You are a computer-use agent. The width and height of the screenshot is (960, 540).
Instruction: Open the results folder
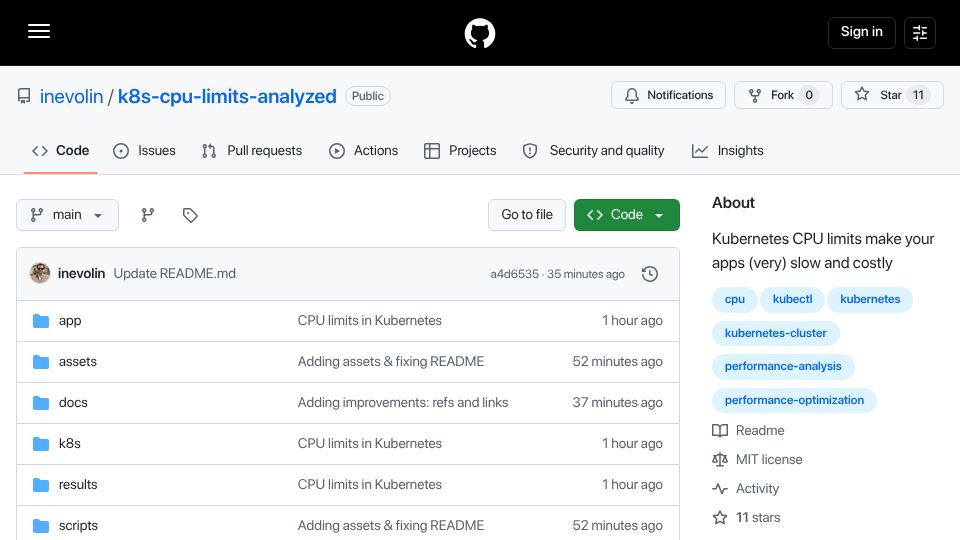(x=78, y=485)
